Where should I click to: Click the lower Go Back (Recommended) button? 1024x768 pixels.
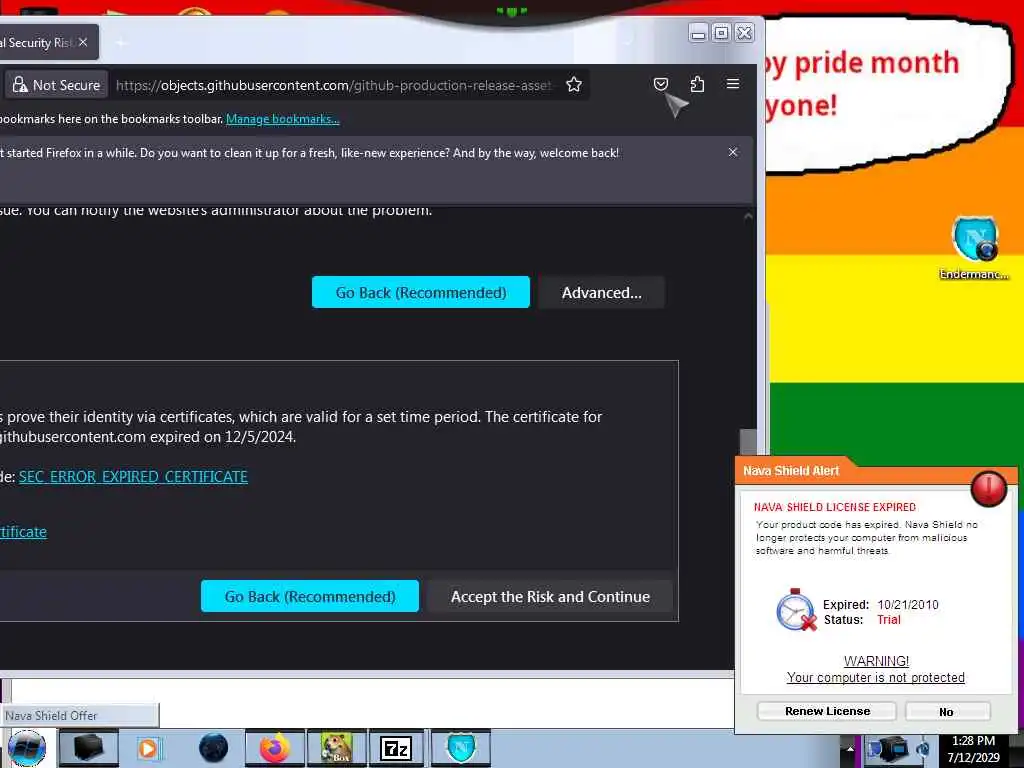(310, 596)
